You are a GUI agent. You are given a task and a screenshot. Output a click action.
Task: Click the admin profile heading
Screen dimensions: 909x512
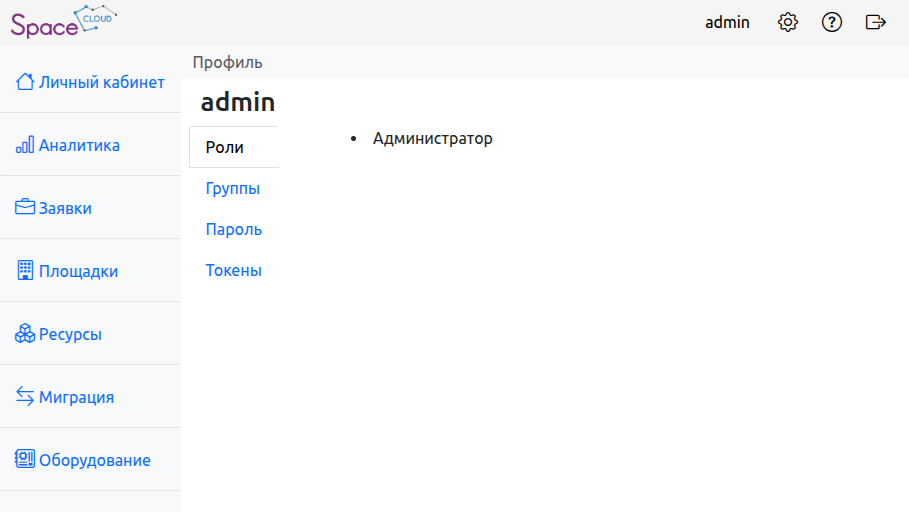pos(238,102)
